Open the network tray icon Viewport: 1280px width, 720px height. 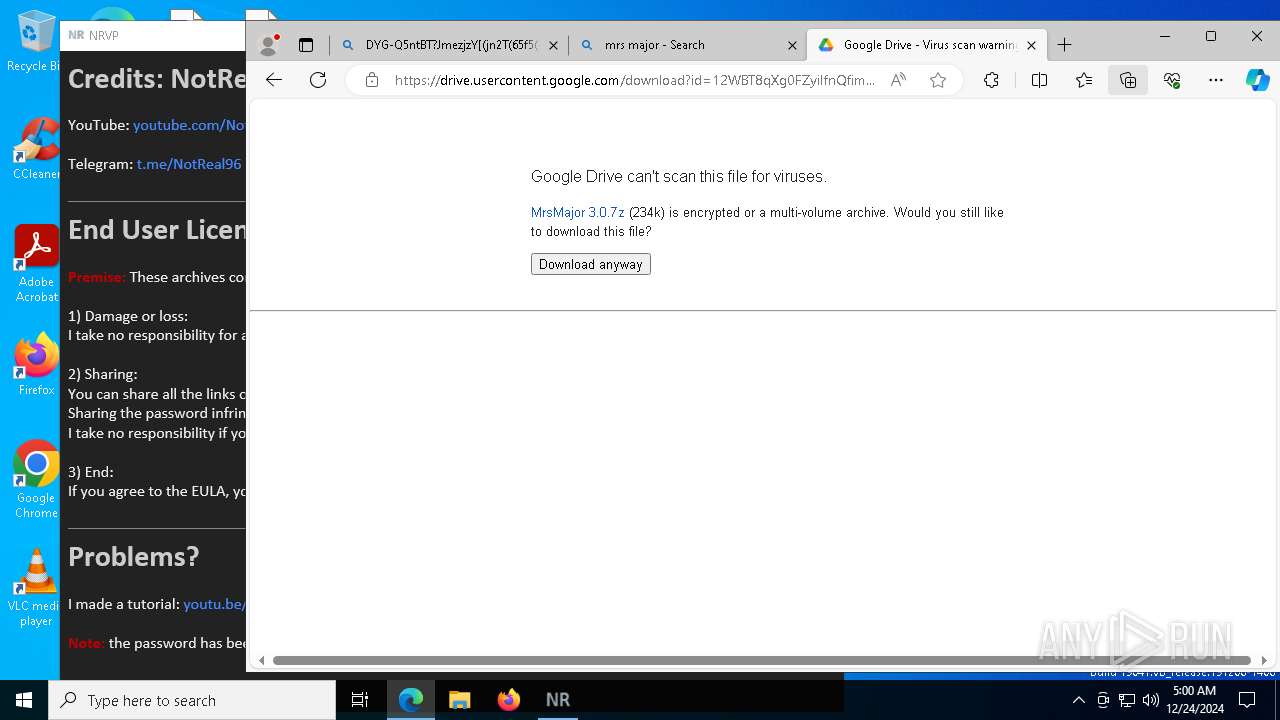tap(1126, 700)
